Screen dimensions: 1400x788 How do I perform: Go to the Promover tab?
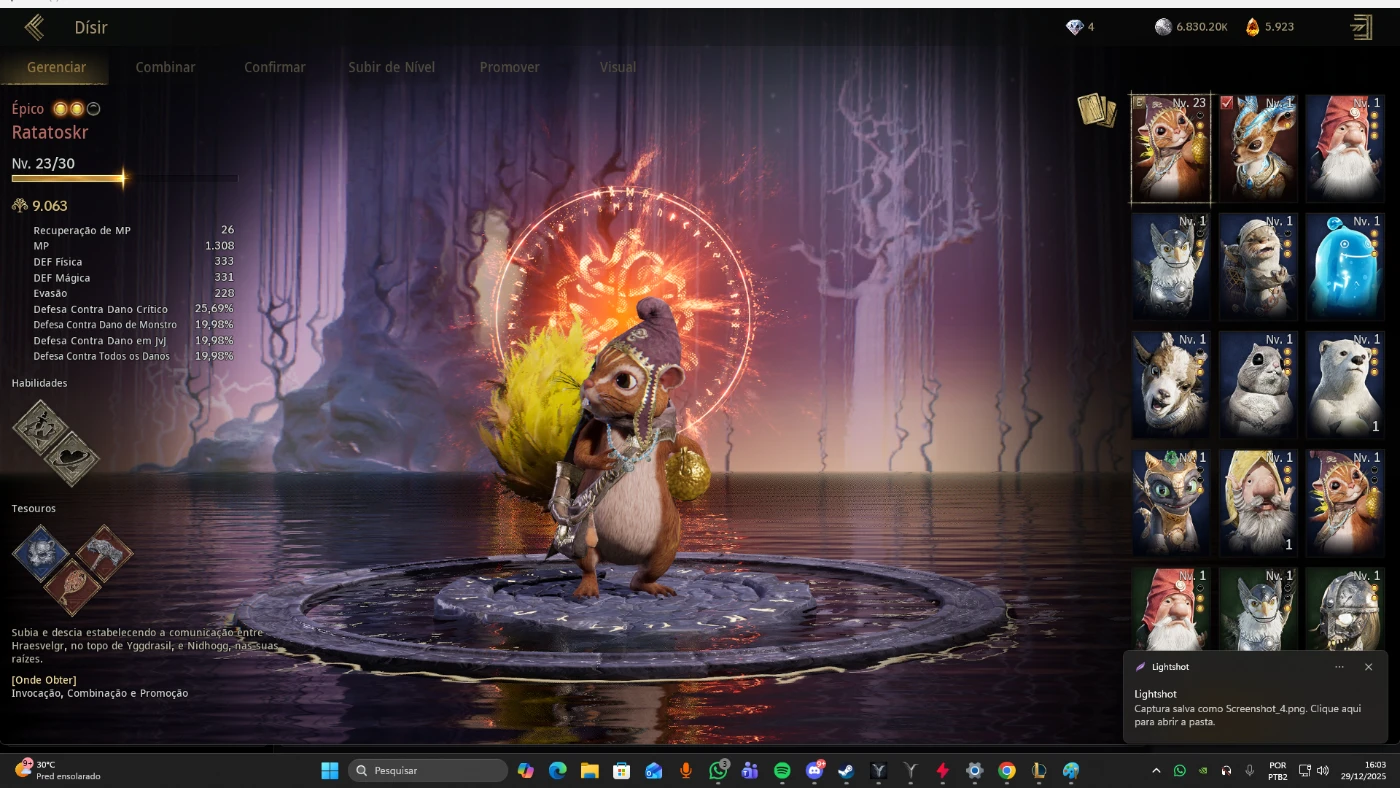[509, 67]
